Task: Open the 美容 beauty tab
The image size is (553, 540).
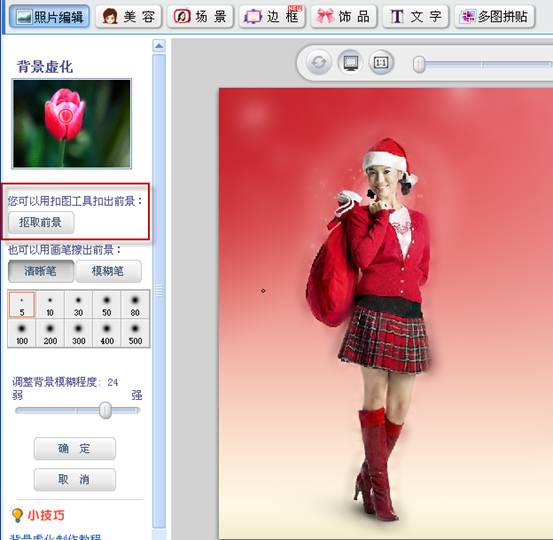Action: pyautogui.click(x=128, y=16)
